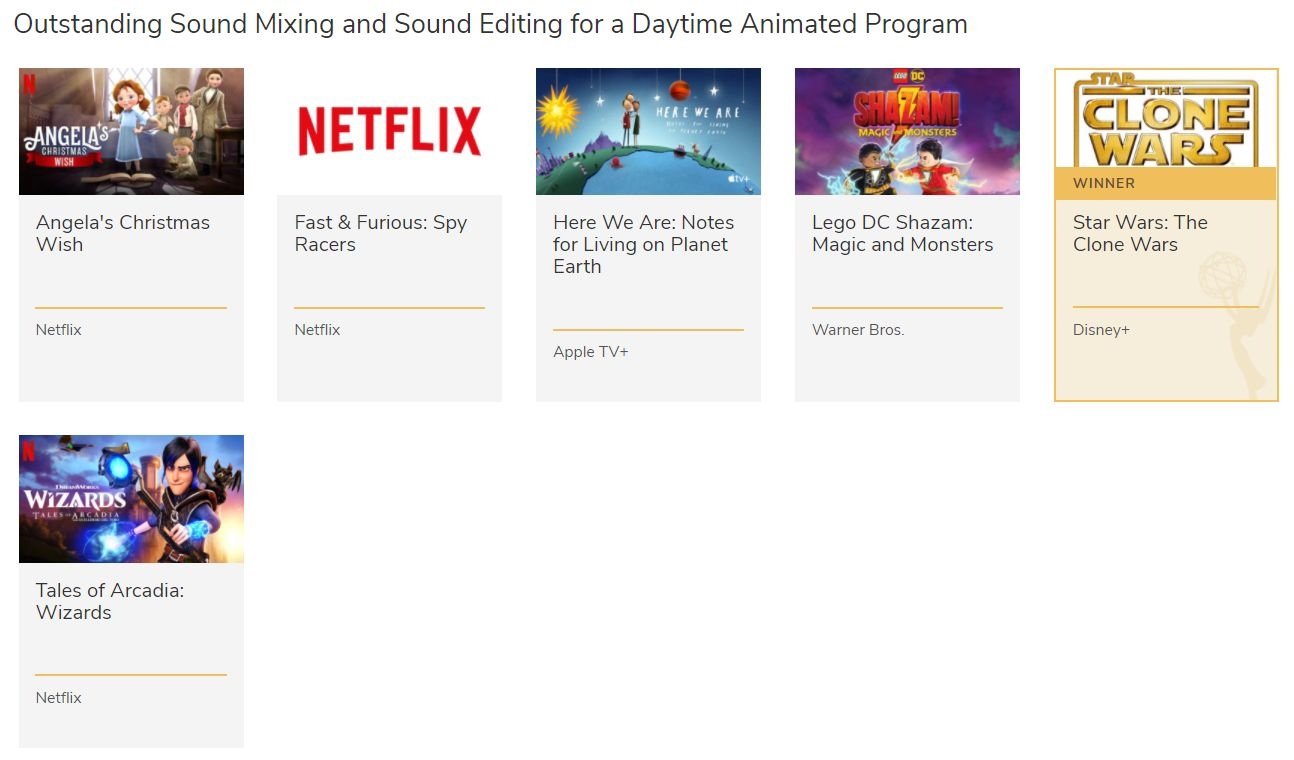Click the Apple TV+ network label below Here We Are
This screenshot has width=1294, height=760.
coord(590,351)
